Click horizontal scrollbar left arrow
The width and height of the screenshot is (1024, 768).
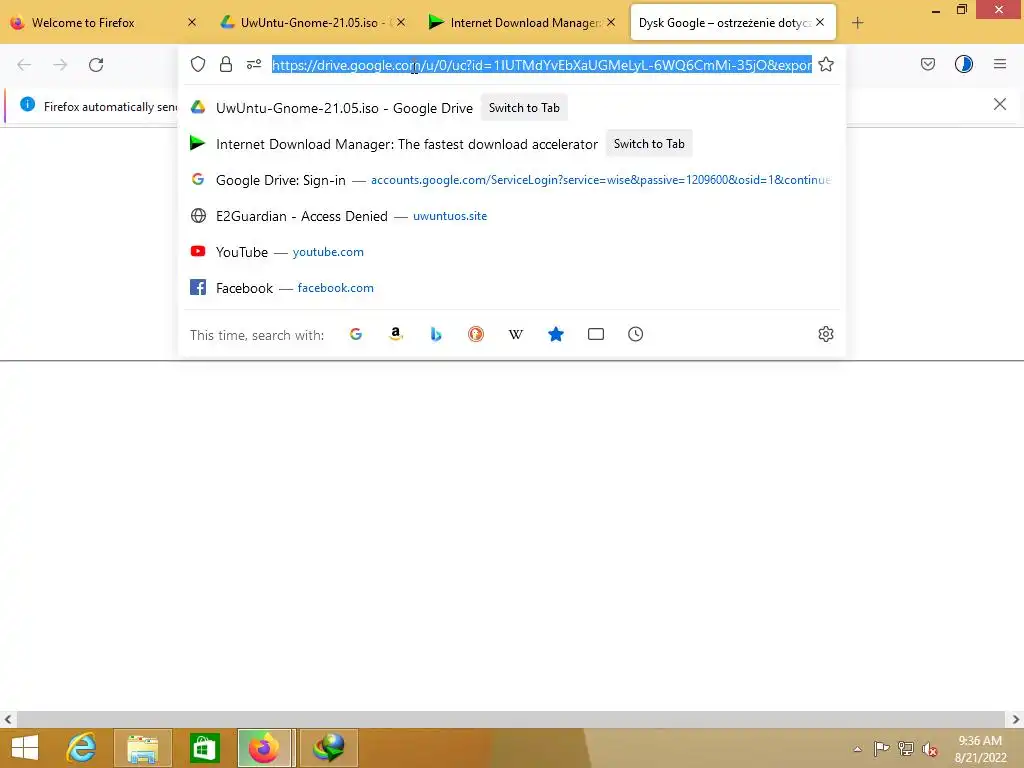click(x=8, y=720)
